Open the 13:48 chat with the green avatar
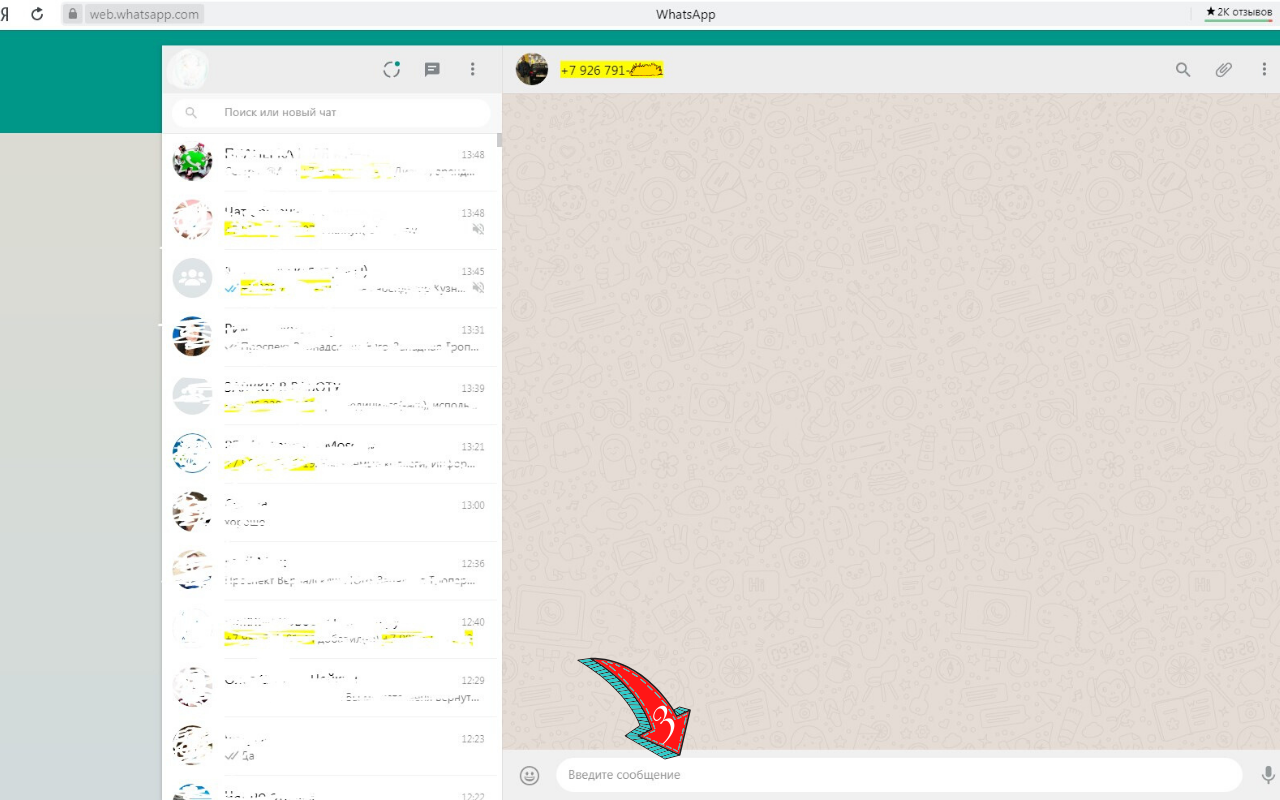Screen dimensions: 1280x800 point(331,162)
